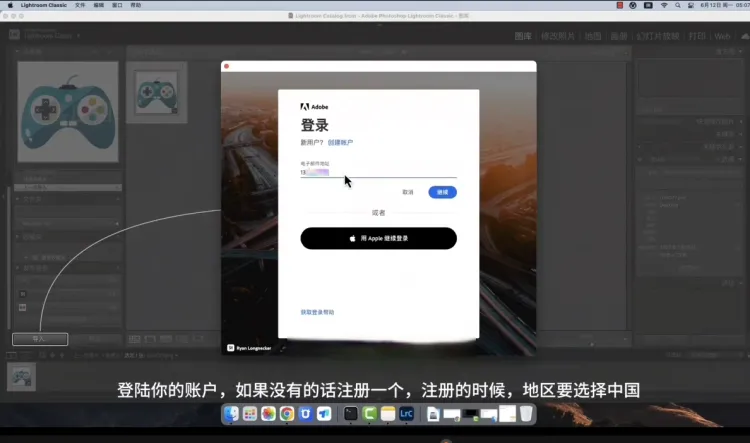Click the Adobe logo in login dialog

(314, 107)
